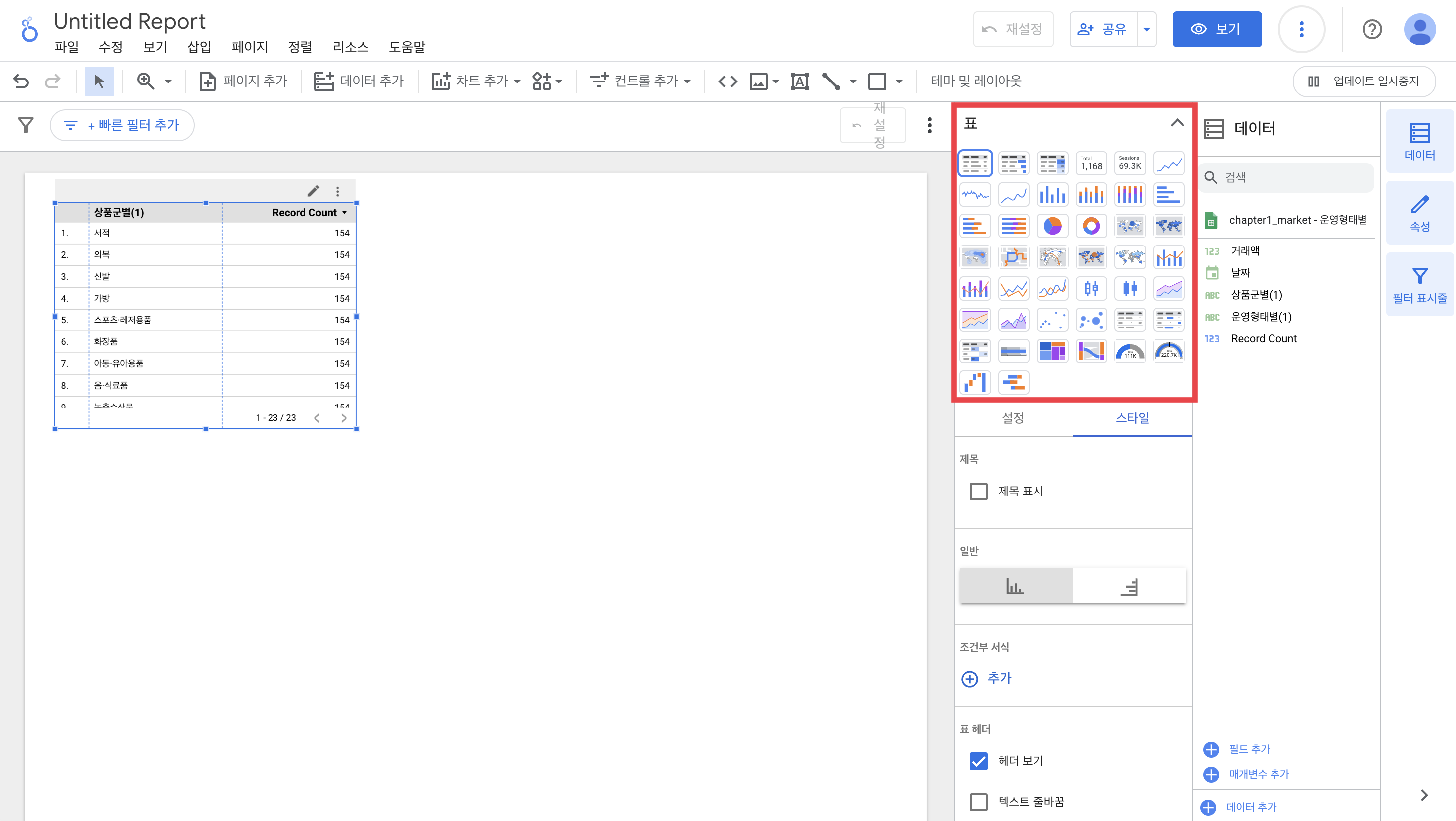Image resolution: width=1456 pixels, height=821 pixels.
Task: Select the scatter chart icon
Action: pyautogui.click(x=1052, y=321)
